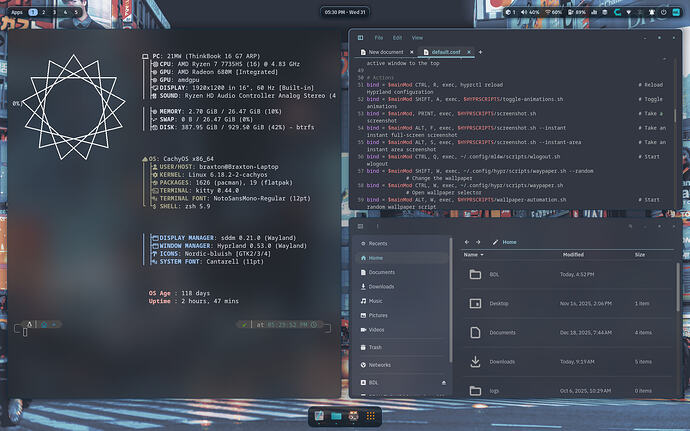Switch to workspace 4

click(x=65, y=12)
